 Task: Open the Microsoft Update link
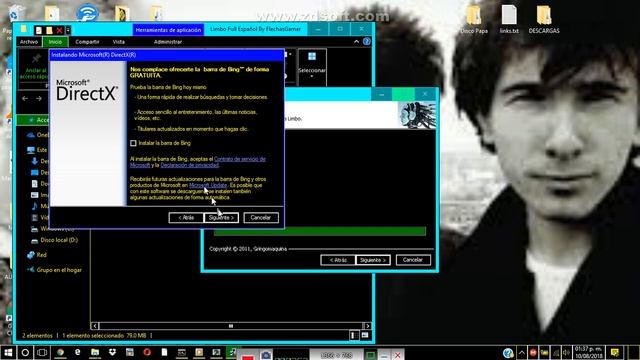208,185
